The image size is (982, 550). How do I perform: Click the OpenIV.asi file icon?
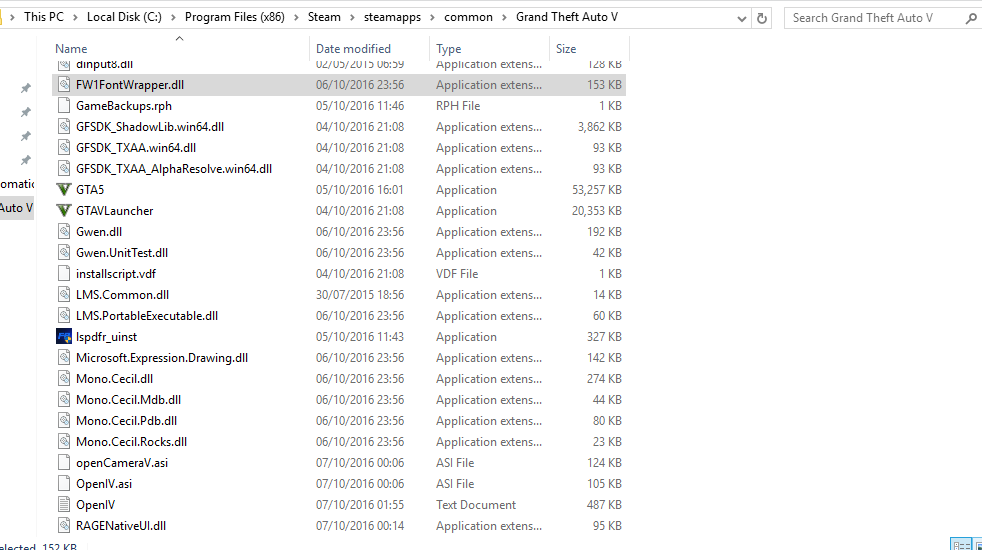click(x=64, y=484)
